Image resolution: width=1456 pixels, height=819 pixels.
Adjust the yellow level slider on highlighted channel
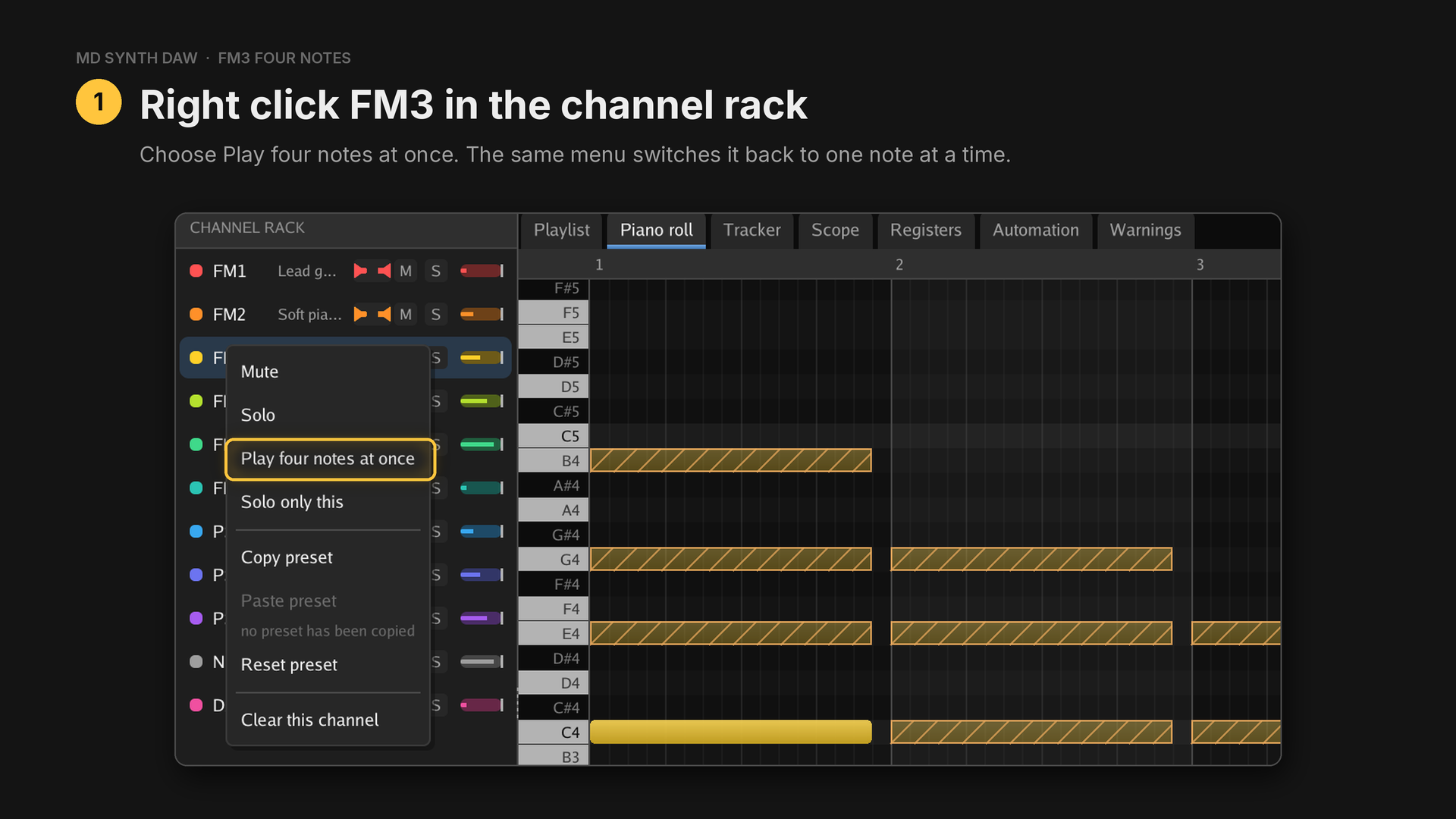(482, 357)
